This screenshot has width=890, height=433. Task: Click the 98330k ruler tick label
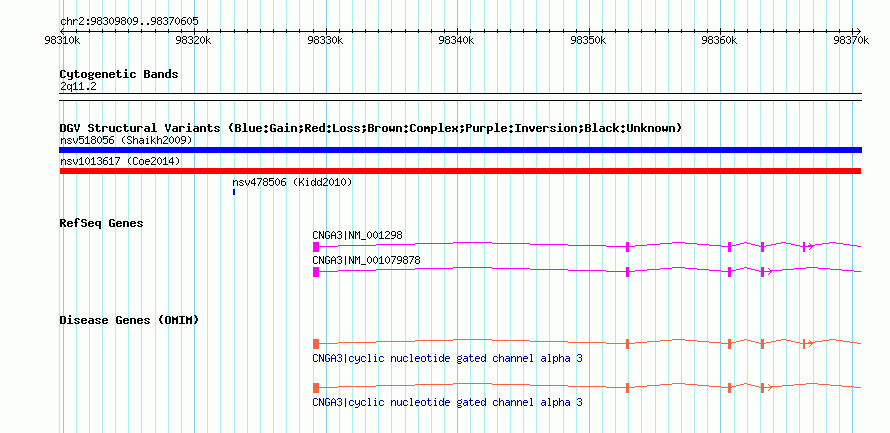click(x=325, y=40)
